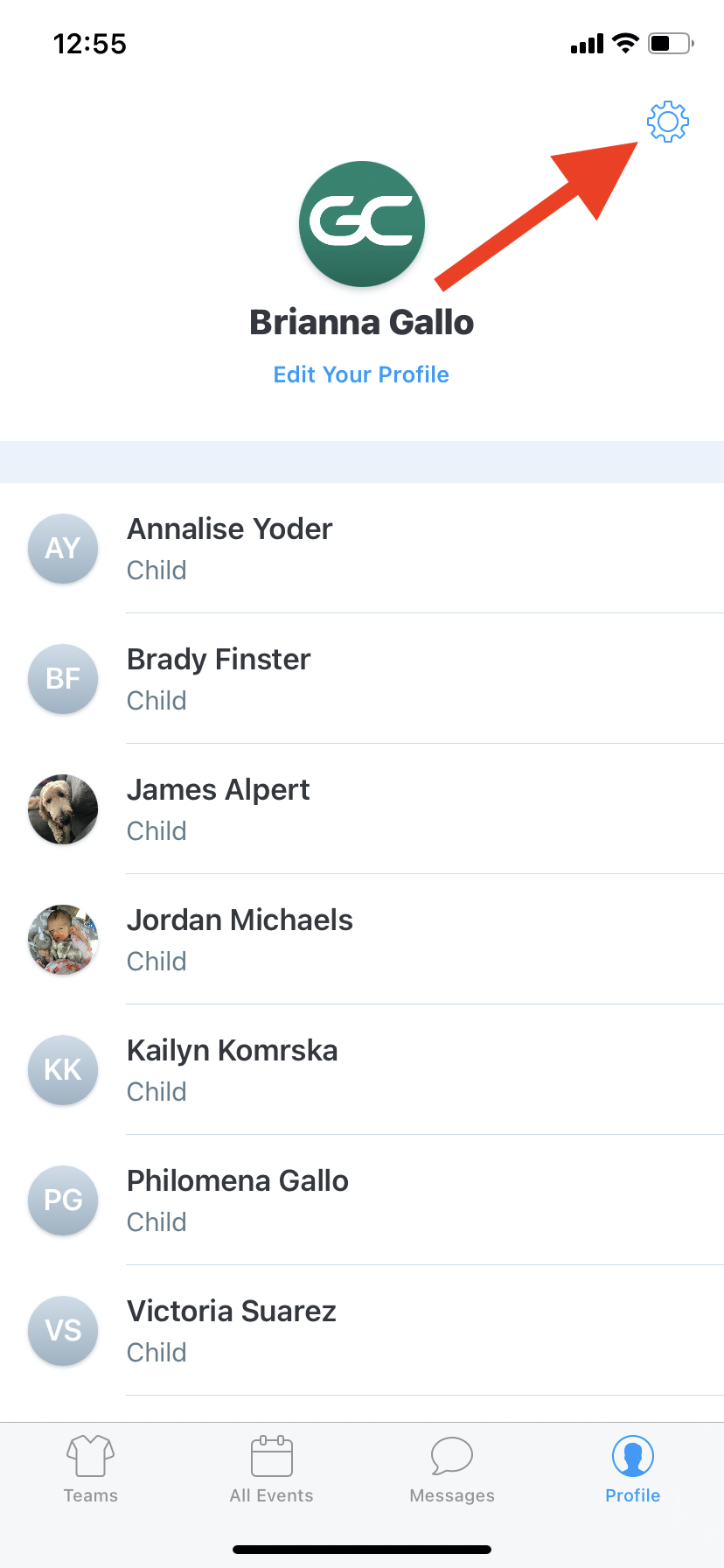Click the Edit Your Profile link
724x1568 pixels.
pos(361,374)
